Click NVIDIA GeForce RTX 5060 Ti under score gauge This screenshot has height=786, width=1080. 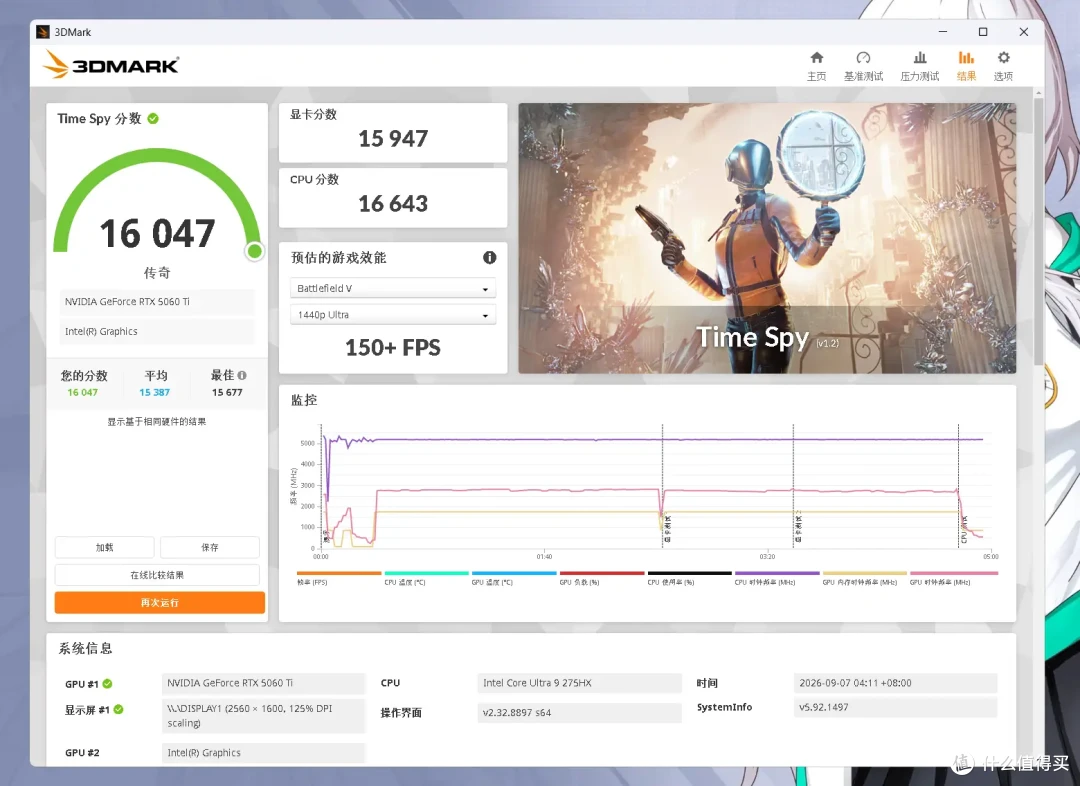pyautogui.click(x=157, y=302)
